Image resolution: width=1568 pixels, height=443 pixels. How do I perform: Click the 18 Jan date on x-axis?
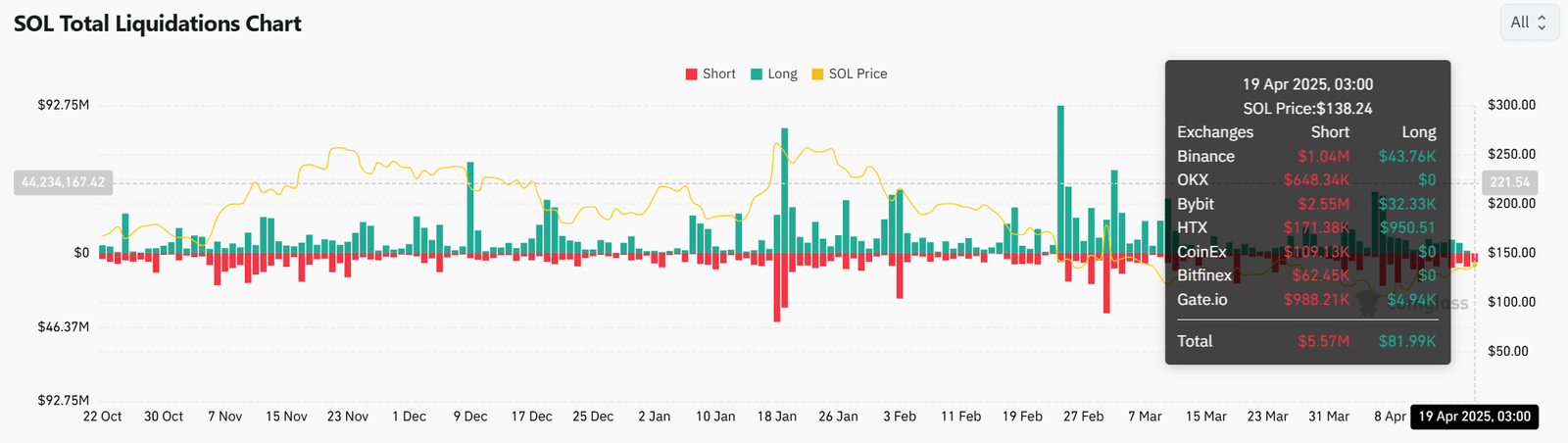776,417
